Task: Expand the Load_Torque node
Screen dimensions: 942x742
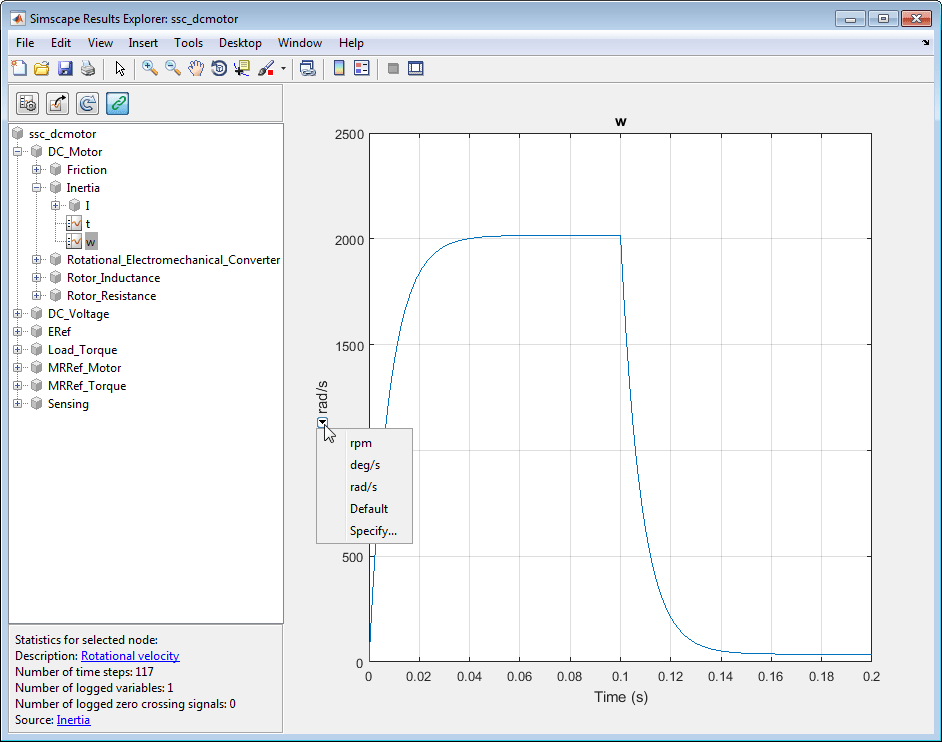Action: click(18, 350)
